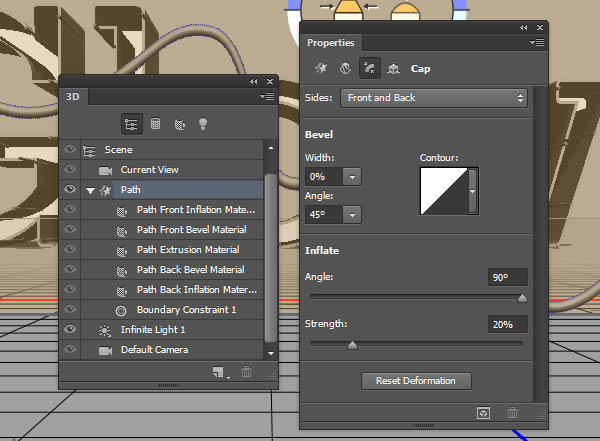The width and height of the screenshot is (600, 441).
Task: Show whole scene filter in 3D panel
Action: point(131,124)
